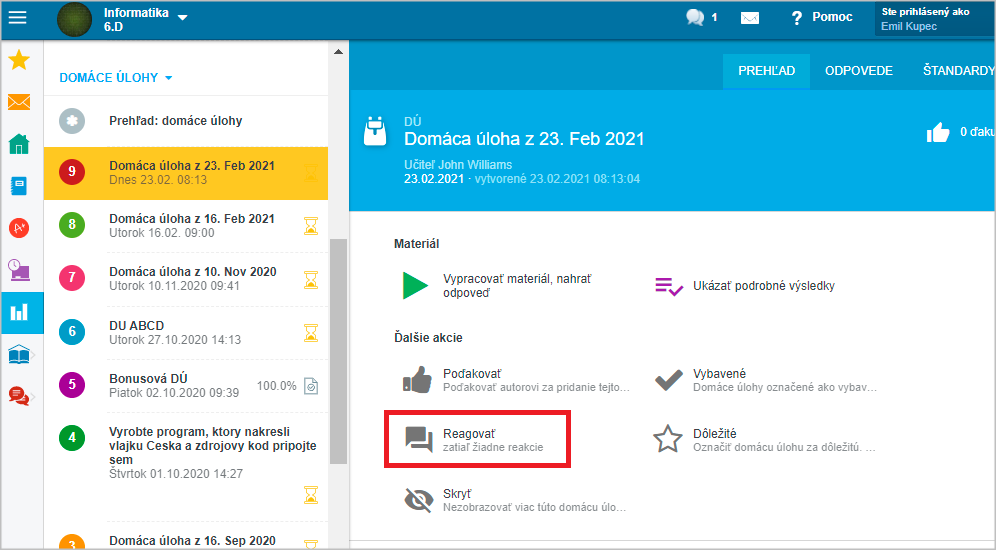Switch to the PREHĽAD tab
996x550 pixels.
click(x=766, y=71)
